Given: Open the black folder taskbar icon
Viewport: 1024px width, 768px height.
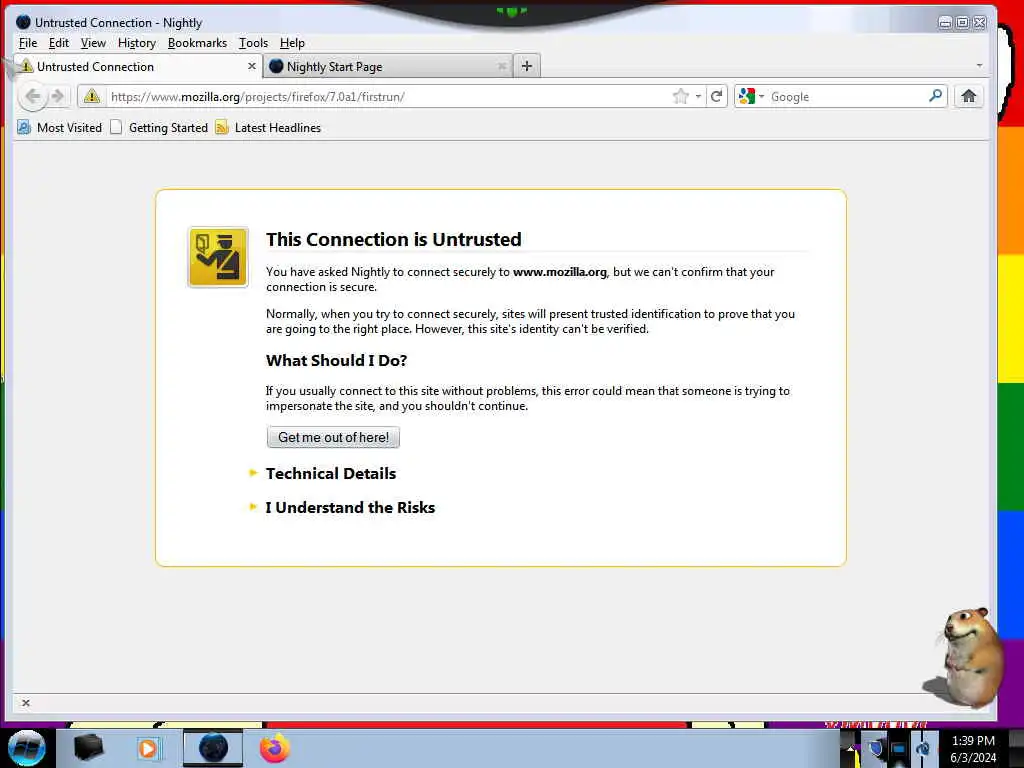Looking at the screenshot, I should 89,748.
